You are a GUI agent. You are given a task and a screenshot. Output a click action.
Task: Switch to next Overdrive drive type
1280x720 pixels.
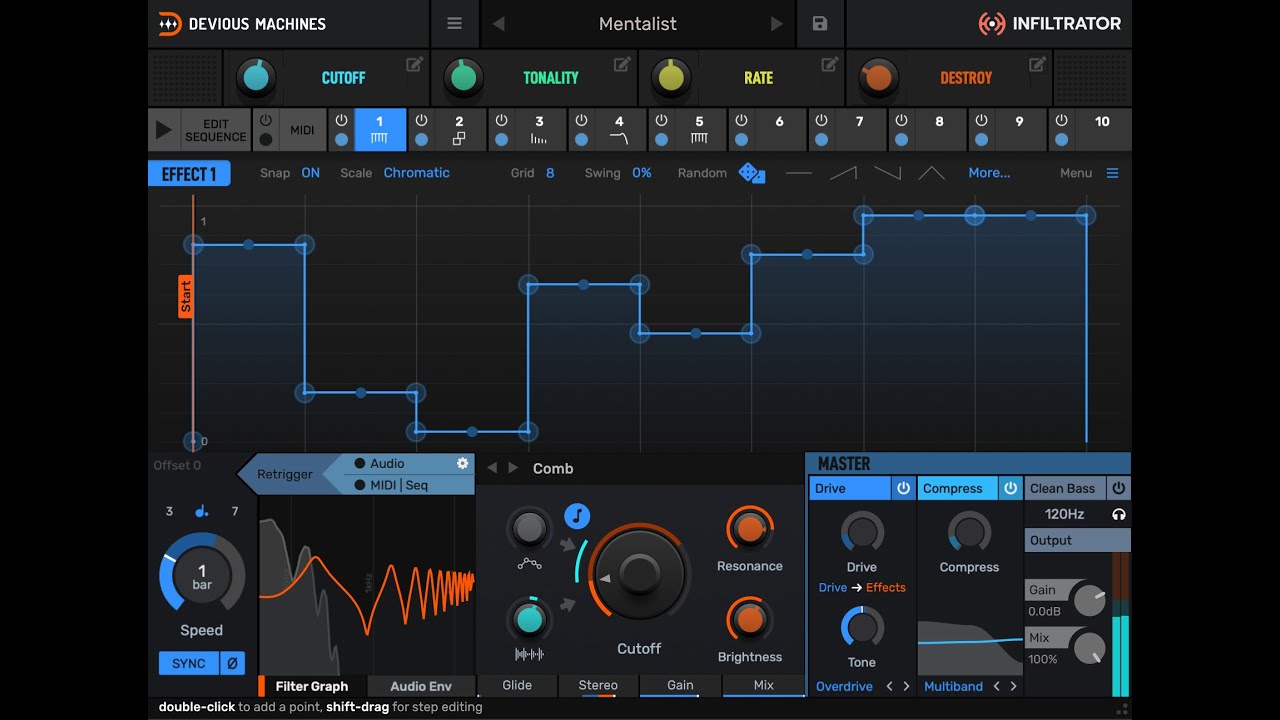pos(907,686)
